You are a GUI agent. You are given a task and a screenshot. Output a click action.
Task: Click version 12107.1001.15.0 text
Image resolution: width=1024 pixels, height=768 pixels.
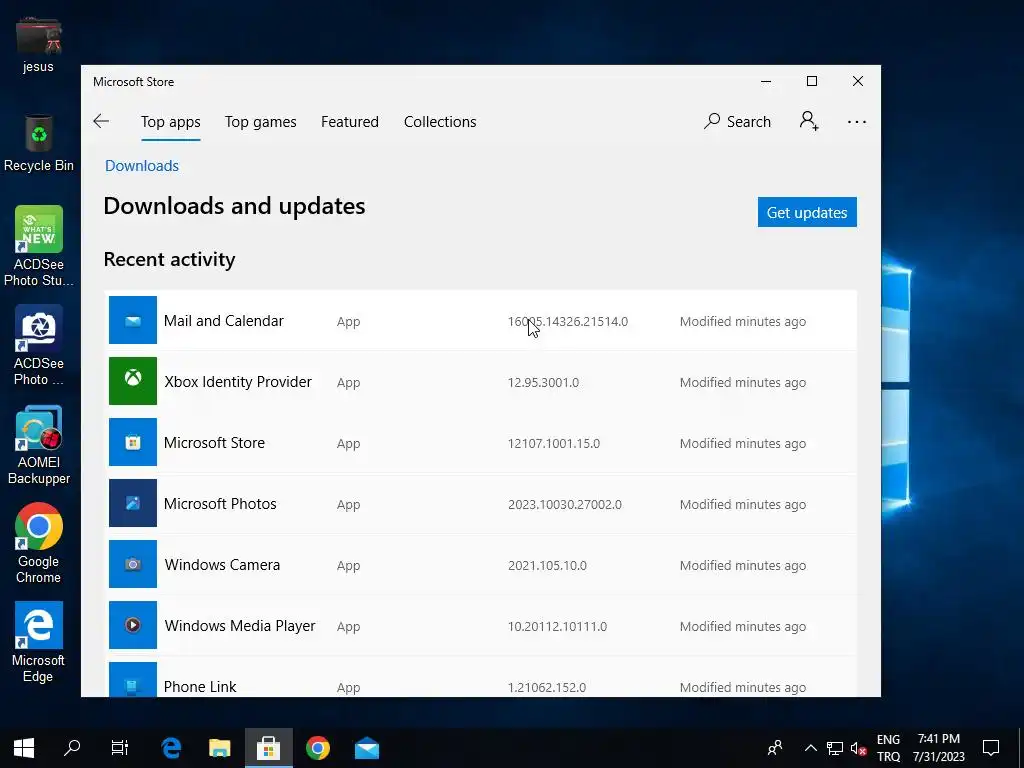554,443
